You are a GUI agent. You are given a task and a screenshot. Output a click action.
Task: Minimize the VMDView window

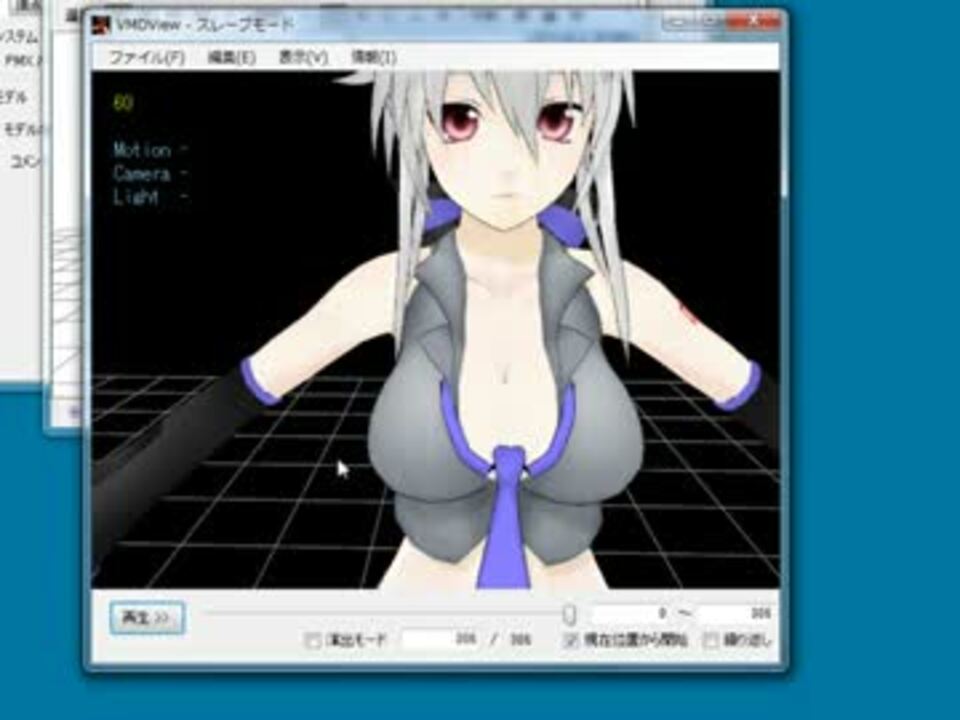(679, 22)
